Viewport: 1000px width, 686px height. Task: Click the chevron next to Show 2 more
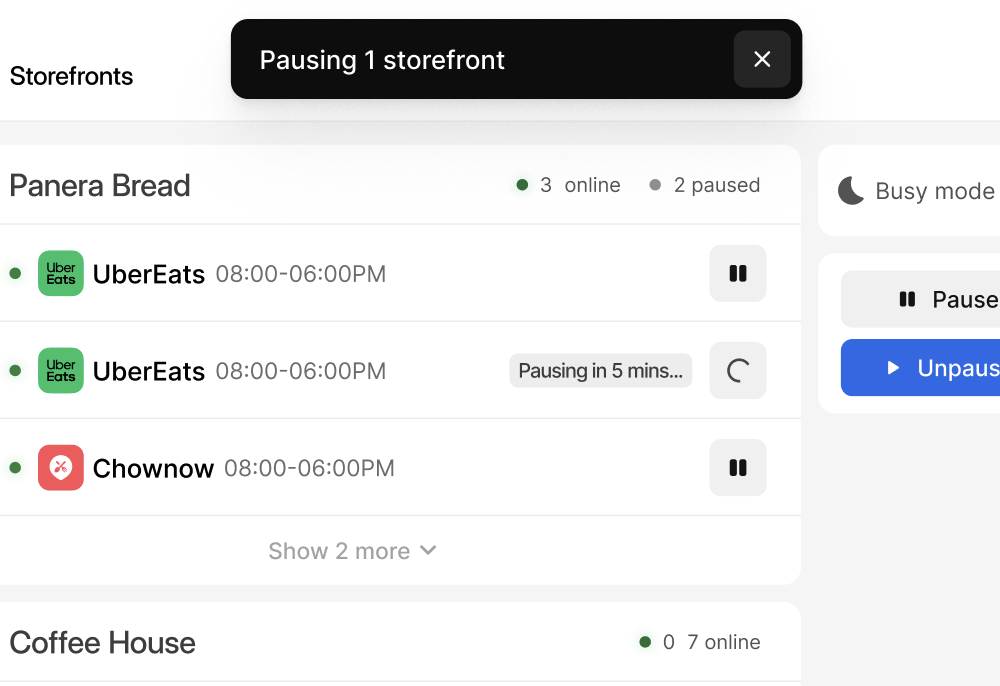tap(429, 550)
